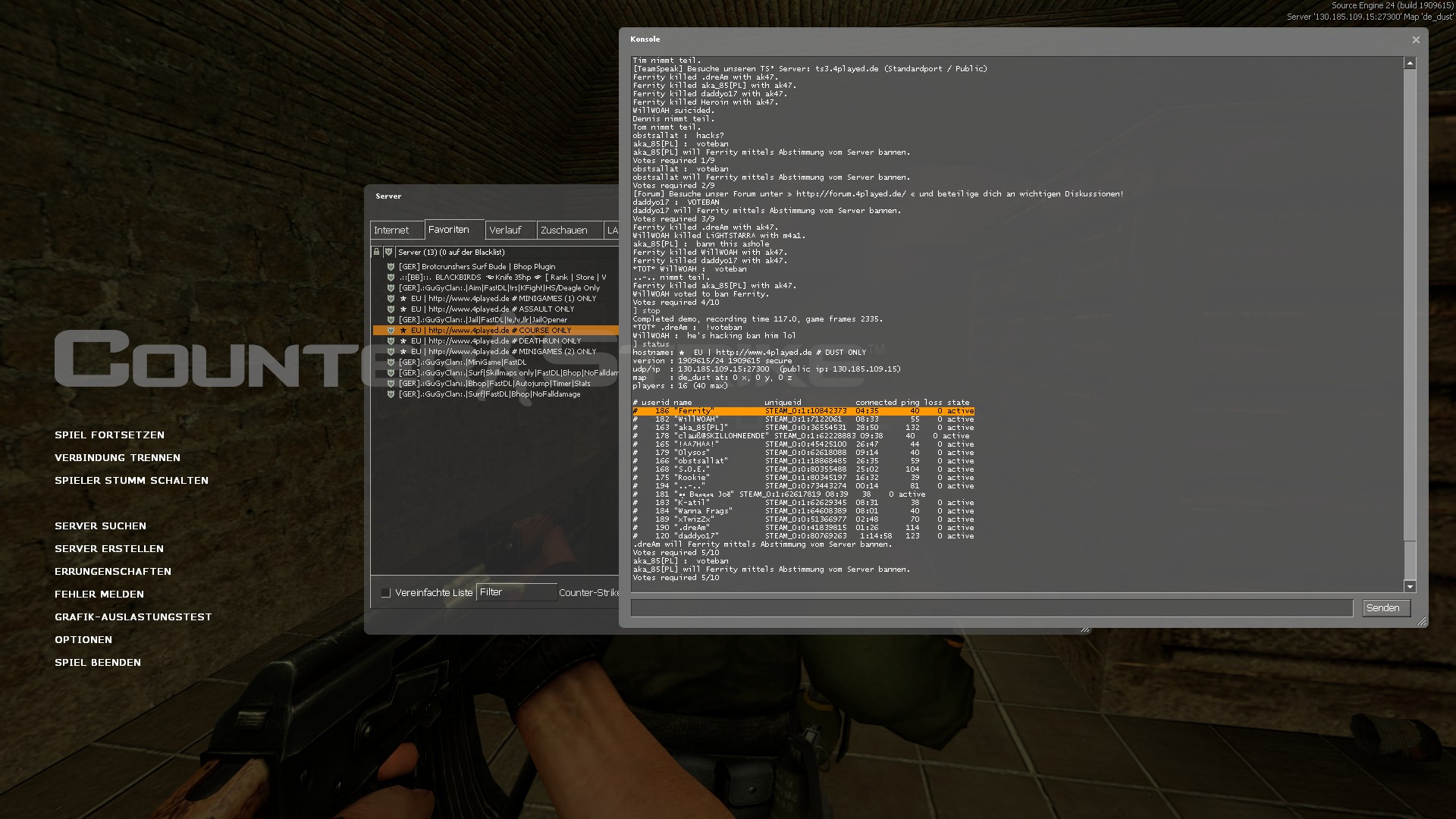This screenshot has height=819, width=1456.
Task: Select 4played DEATHRUN ONLY server row
Action: 496,341
